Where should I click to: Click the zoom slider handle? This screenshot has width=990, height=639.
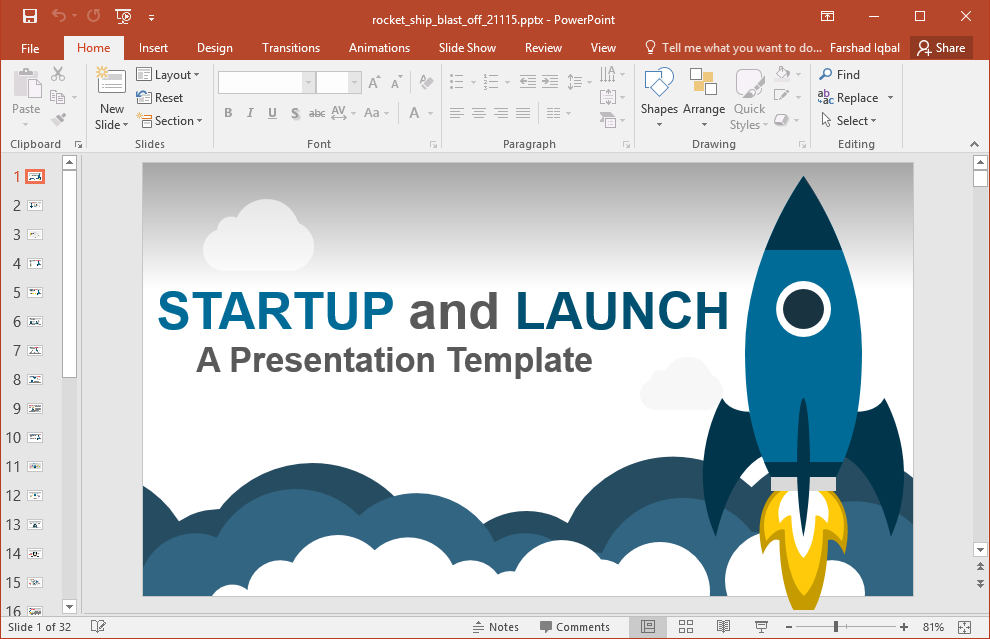click(835, 626)
